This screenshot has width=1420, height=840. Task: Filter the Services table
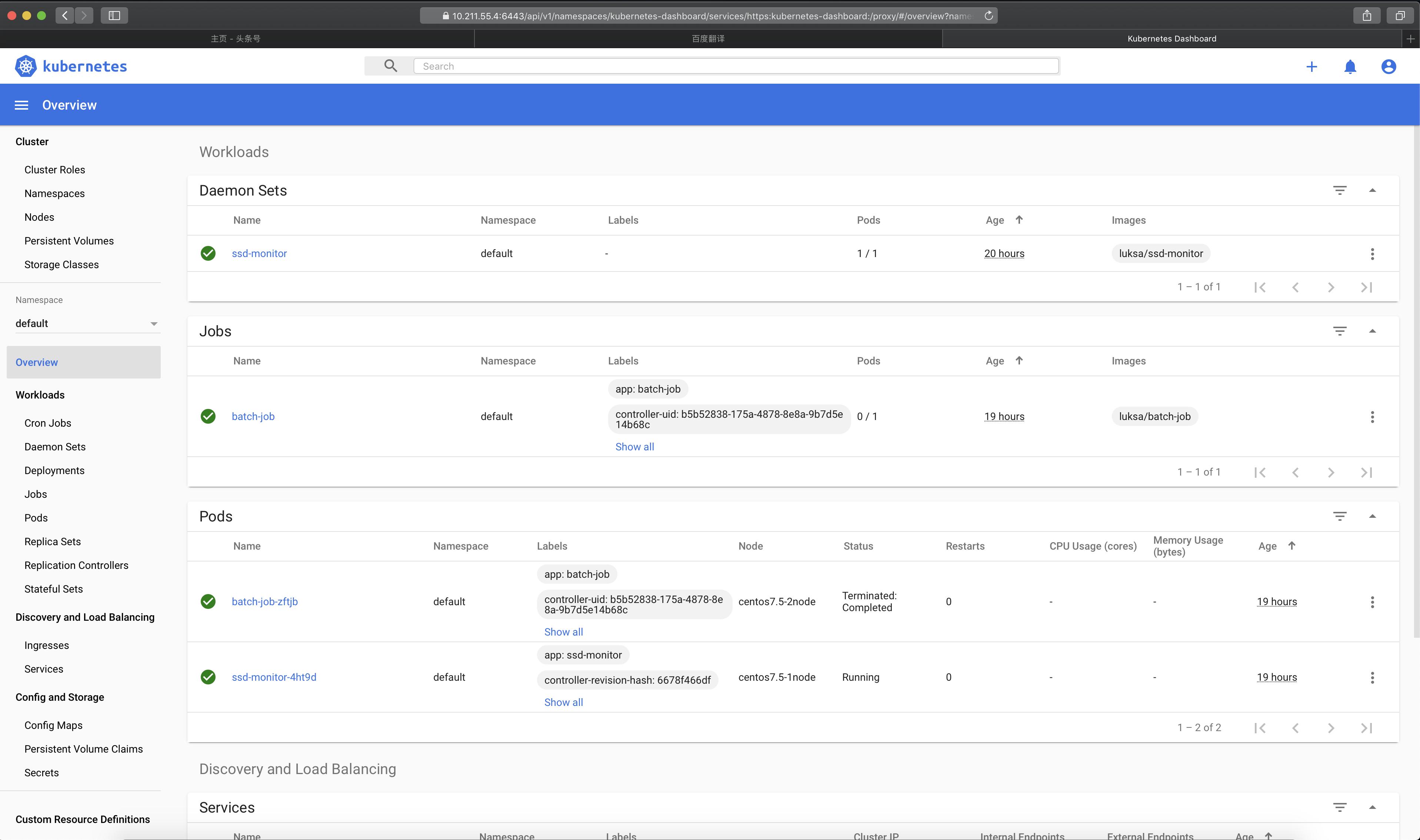[x=1340, y=807]
